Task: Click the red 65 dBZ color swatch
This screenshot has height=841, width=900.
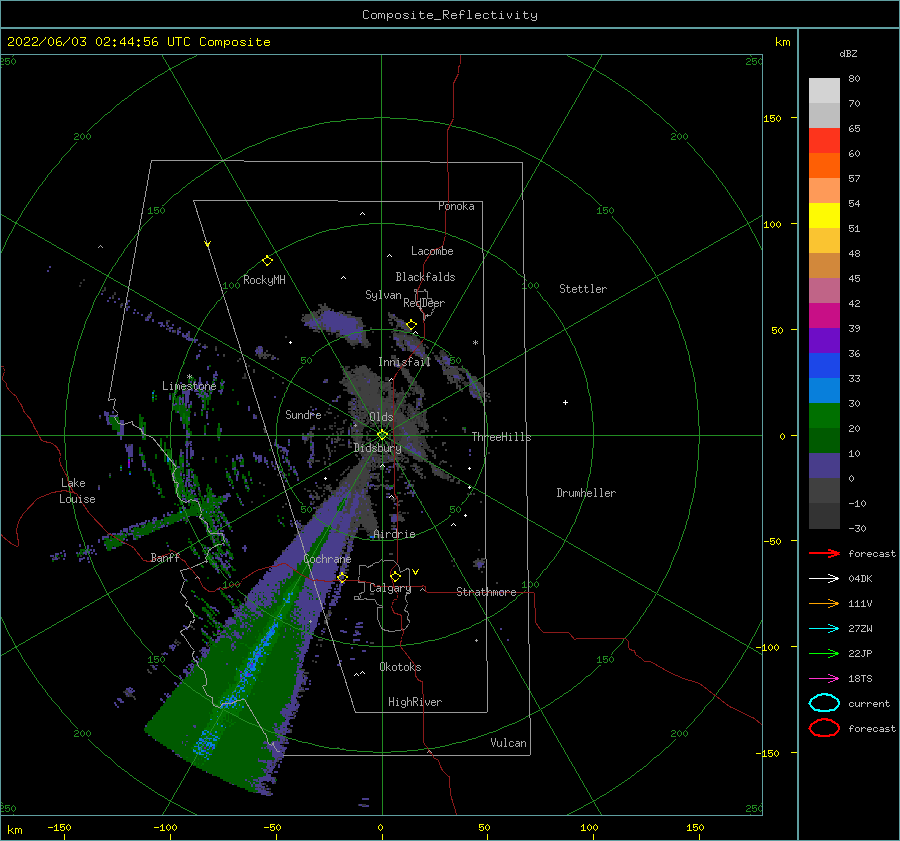Action: point(824,141)
